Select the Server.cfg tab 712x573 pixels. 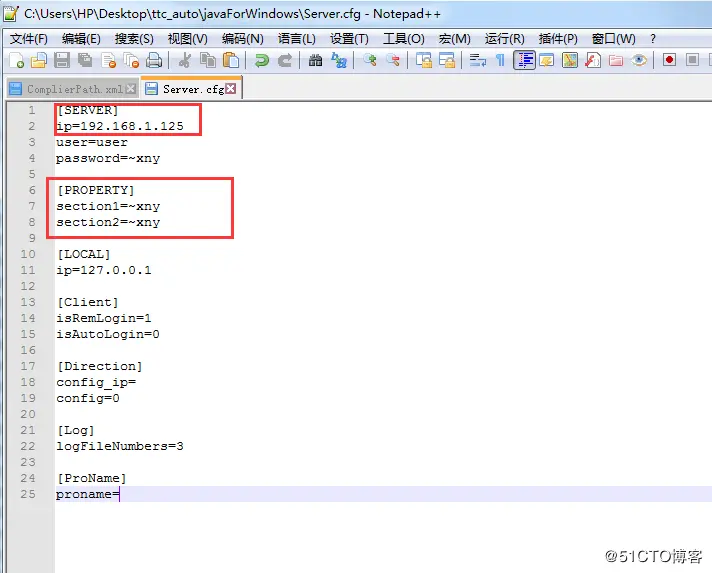click(x=193, y=89)
